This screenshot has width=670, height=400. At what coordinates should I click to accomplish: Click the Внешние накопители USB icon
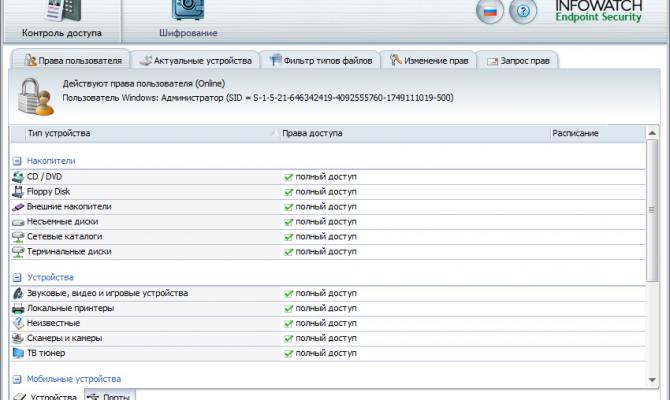(x=18, y=207)
